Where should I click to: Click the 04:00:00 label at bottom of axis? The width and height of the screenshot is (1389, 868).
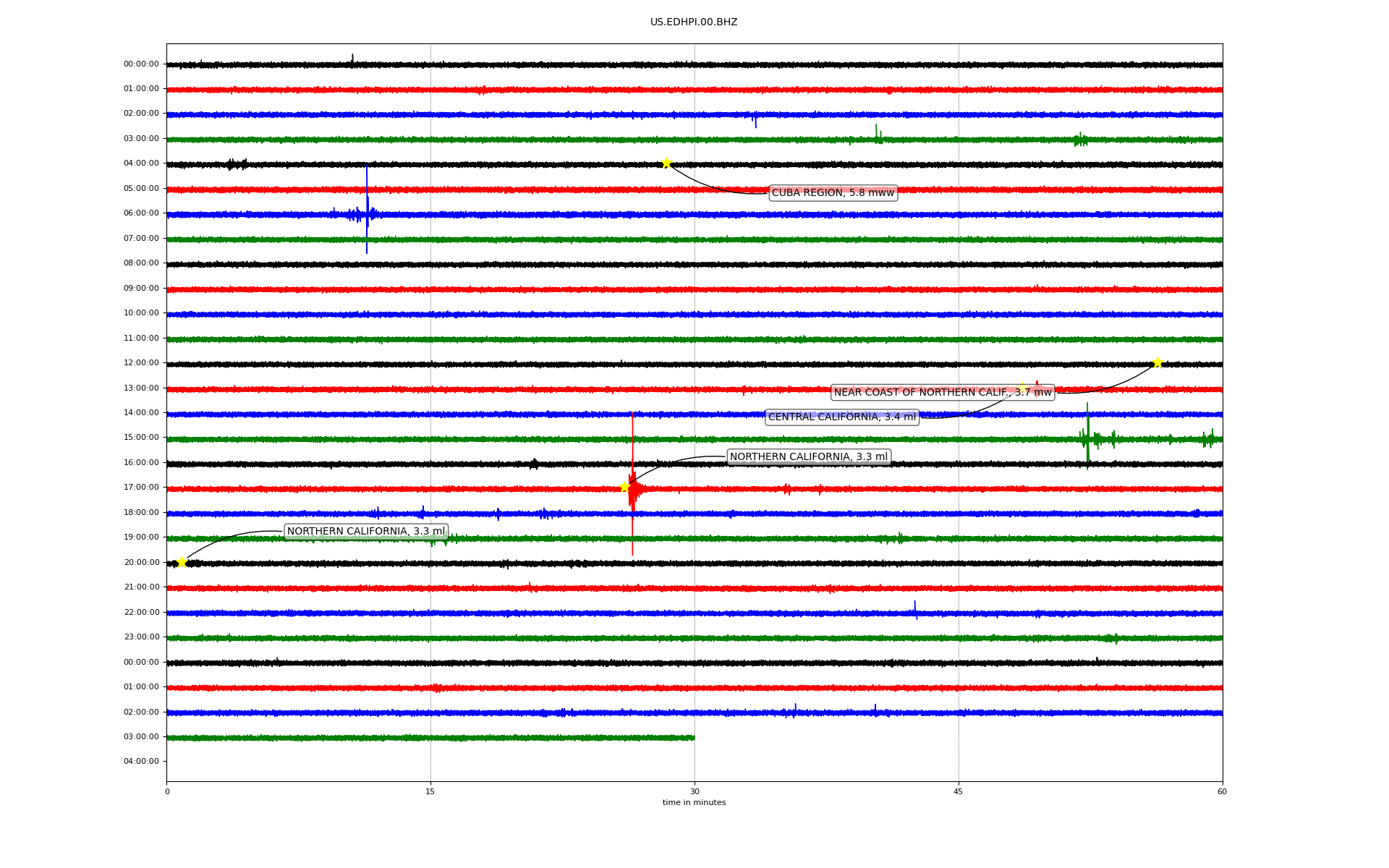pos(141,761)
